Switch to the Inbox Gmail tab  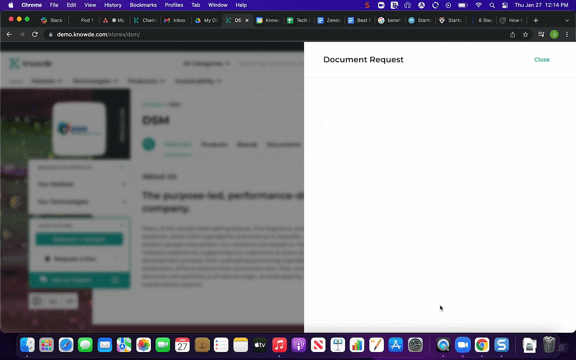tap(175, 20)
